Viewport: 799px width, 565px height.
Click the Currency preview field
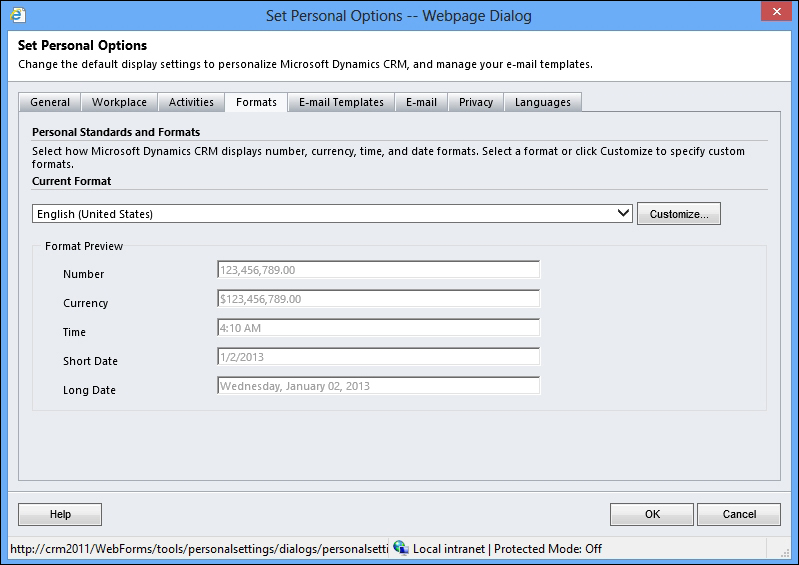(378, 299)
